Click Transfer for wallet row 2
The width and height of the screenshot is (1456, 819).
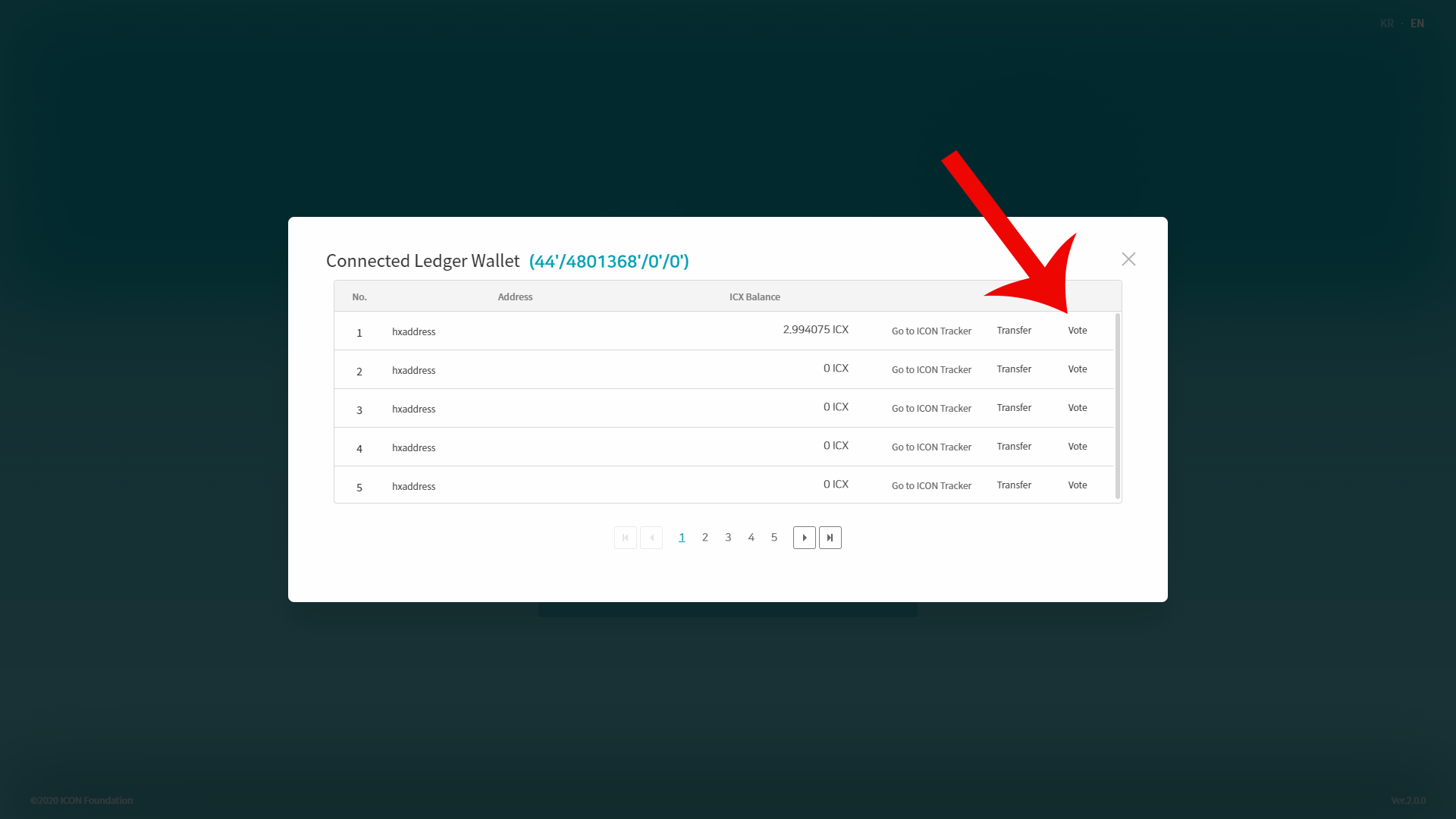(1013, 369)
